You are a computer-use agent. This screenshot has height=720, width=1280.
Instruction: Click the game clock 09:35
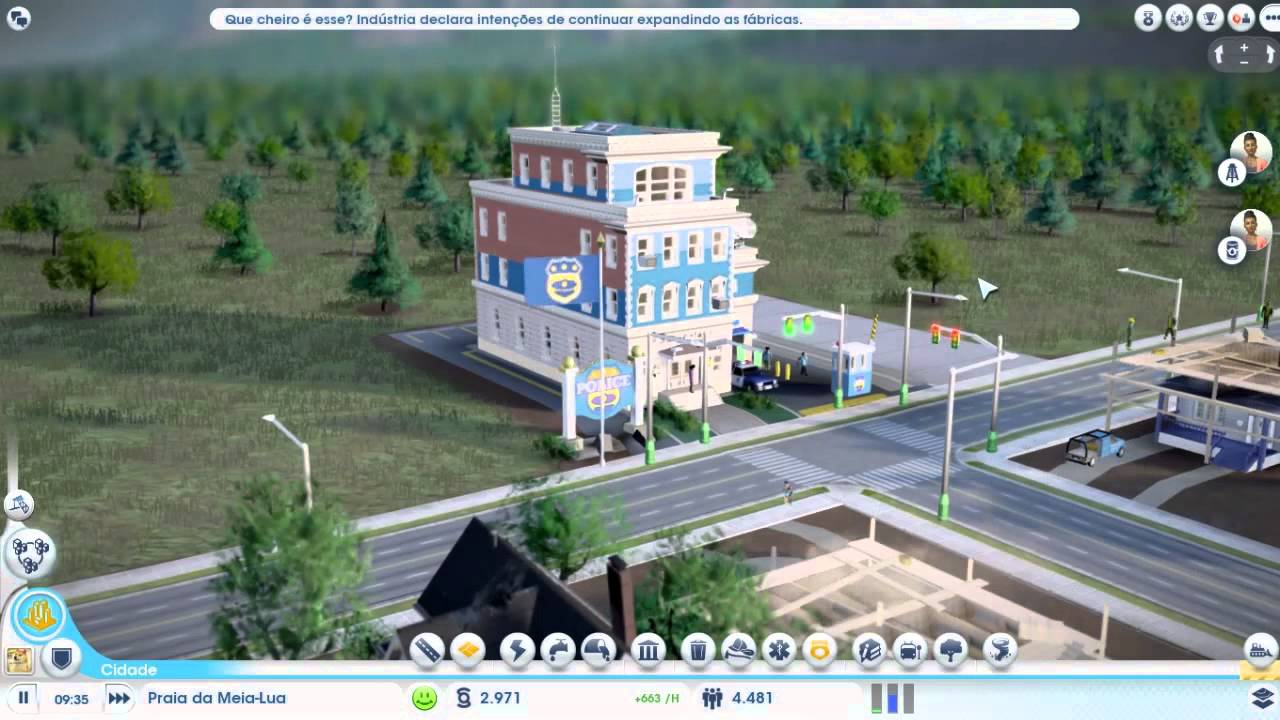pyautogui.click(x=71, y=699)
